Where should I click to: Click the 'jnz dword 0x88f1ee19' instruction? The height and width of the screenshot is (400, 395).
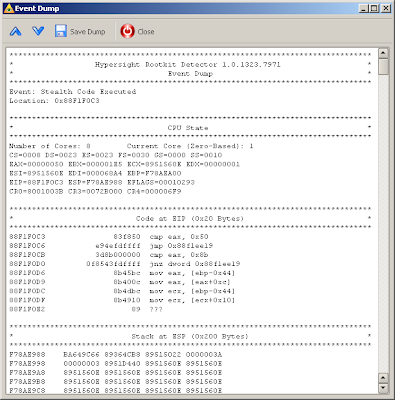[x=195, y=264]
